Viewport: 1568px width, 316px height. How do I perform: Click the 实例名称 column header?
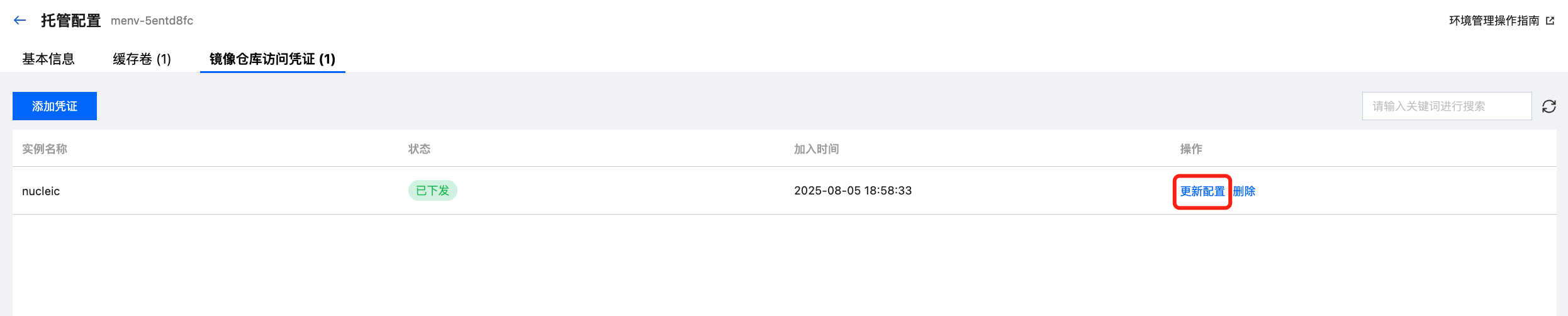pos(45,149)
